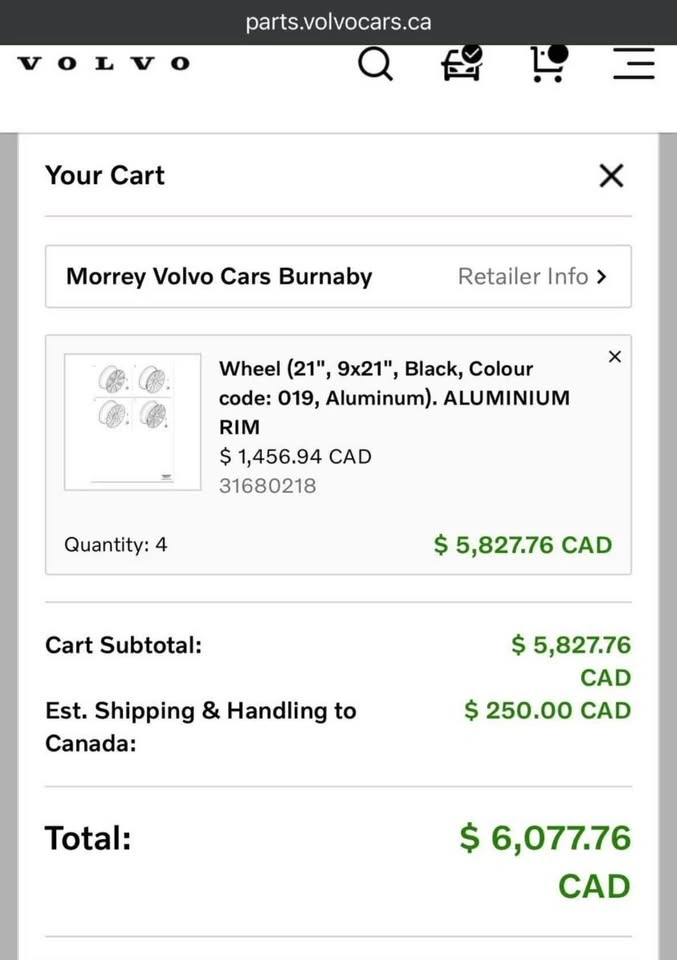Screen dimensions: 677x960
Task: Click part number 31680218
Action: (267, 486)
